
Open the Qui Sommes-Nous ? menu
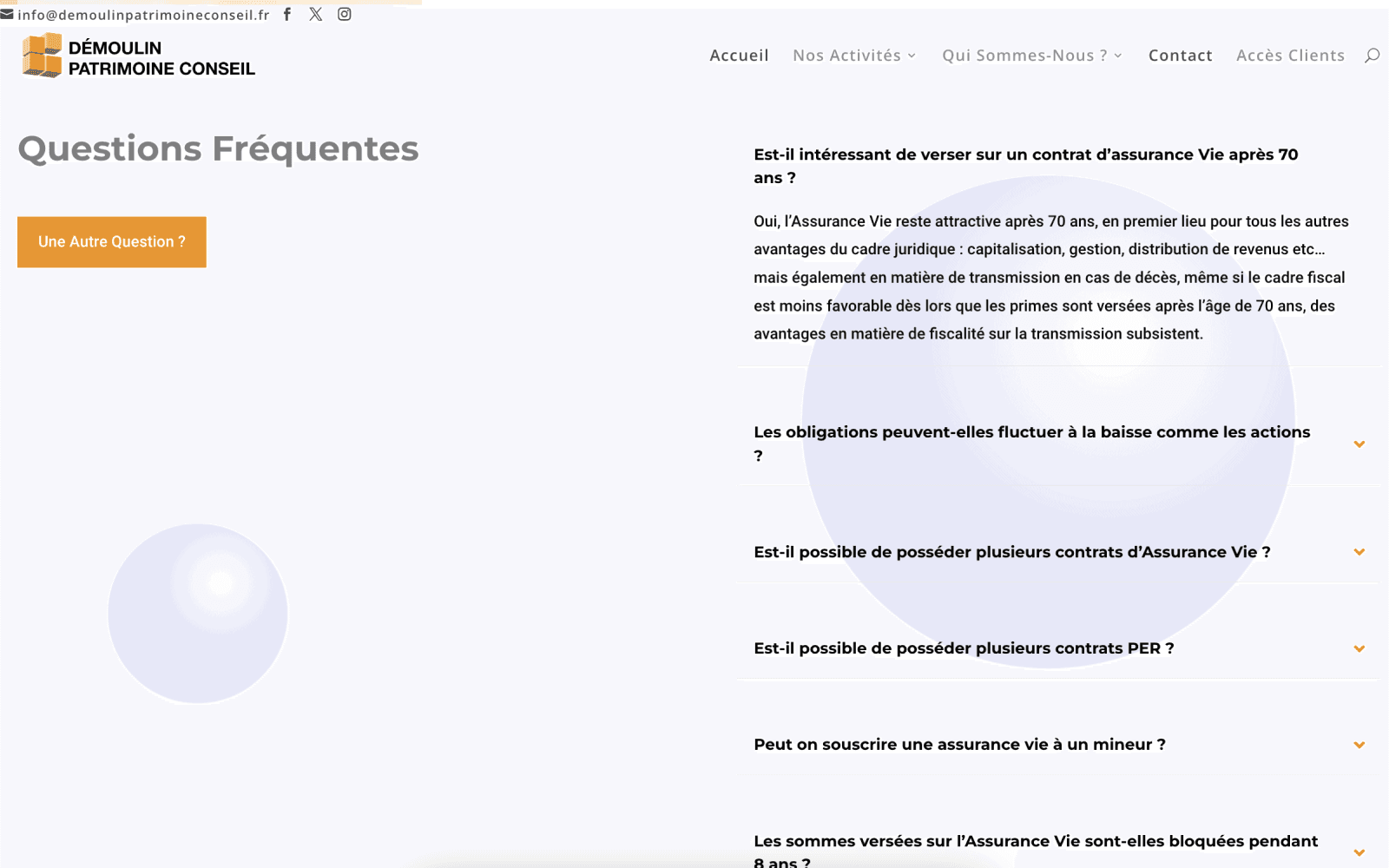[1024, 56]
